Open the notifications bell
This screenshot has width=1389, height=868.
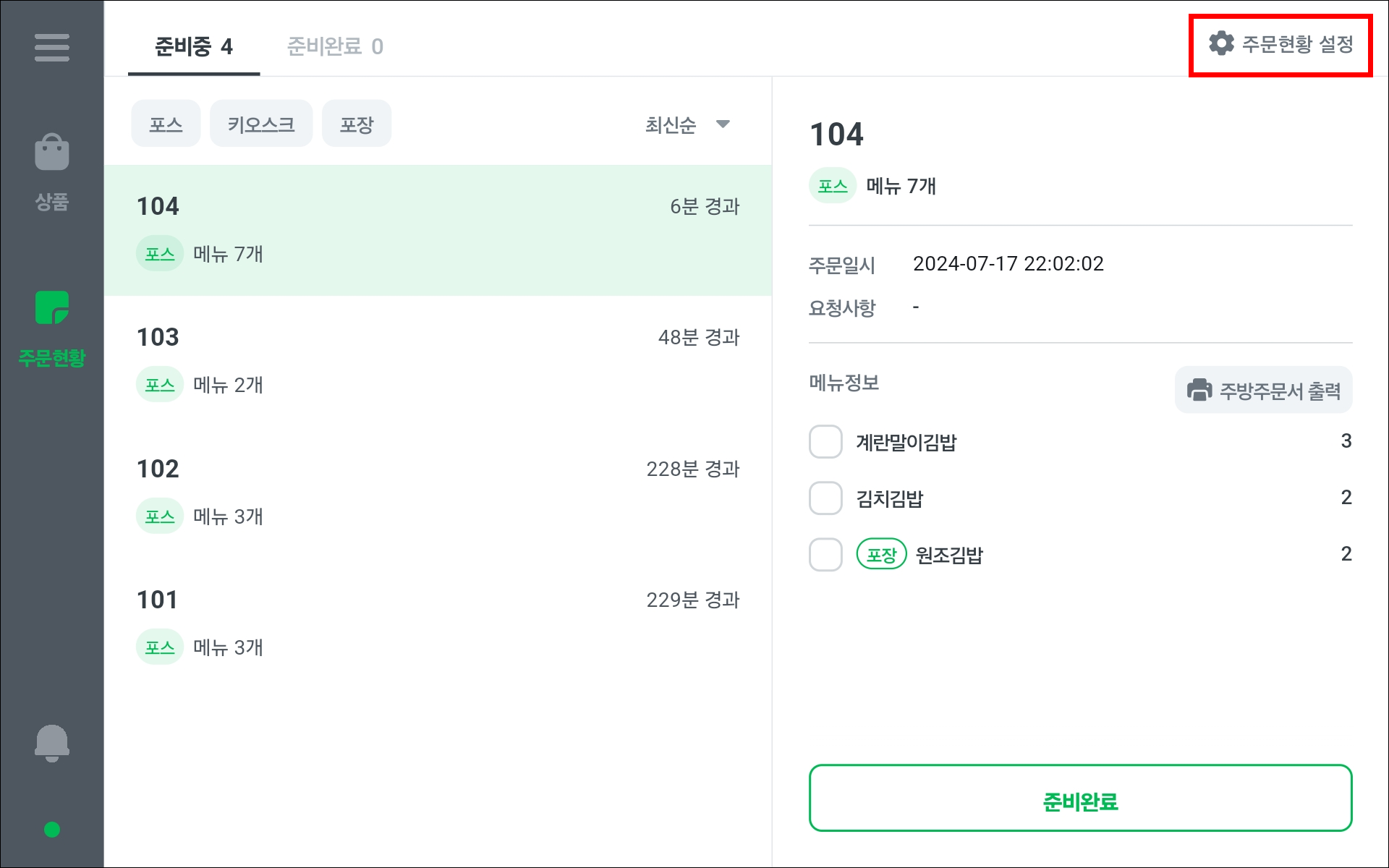(x=51, y=743)
